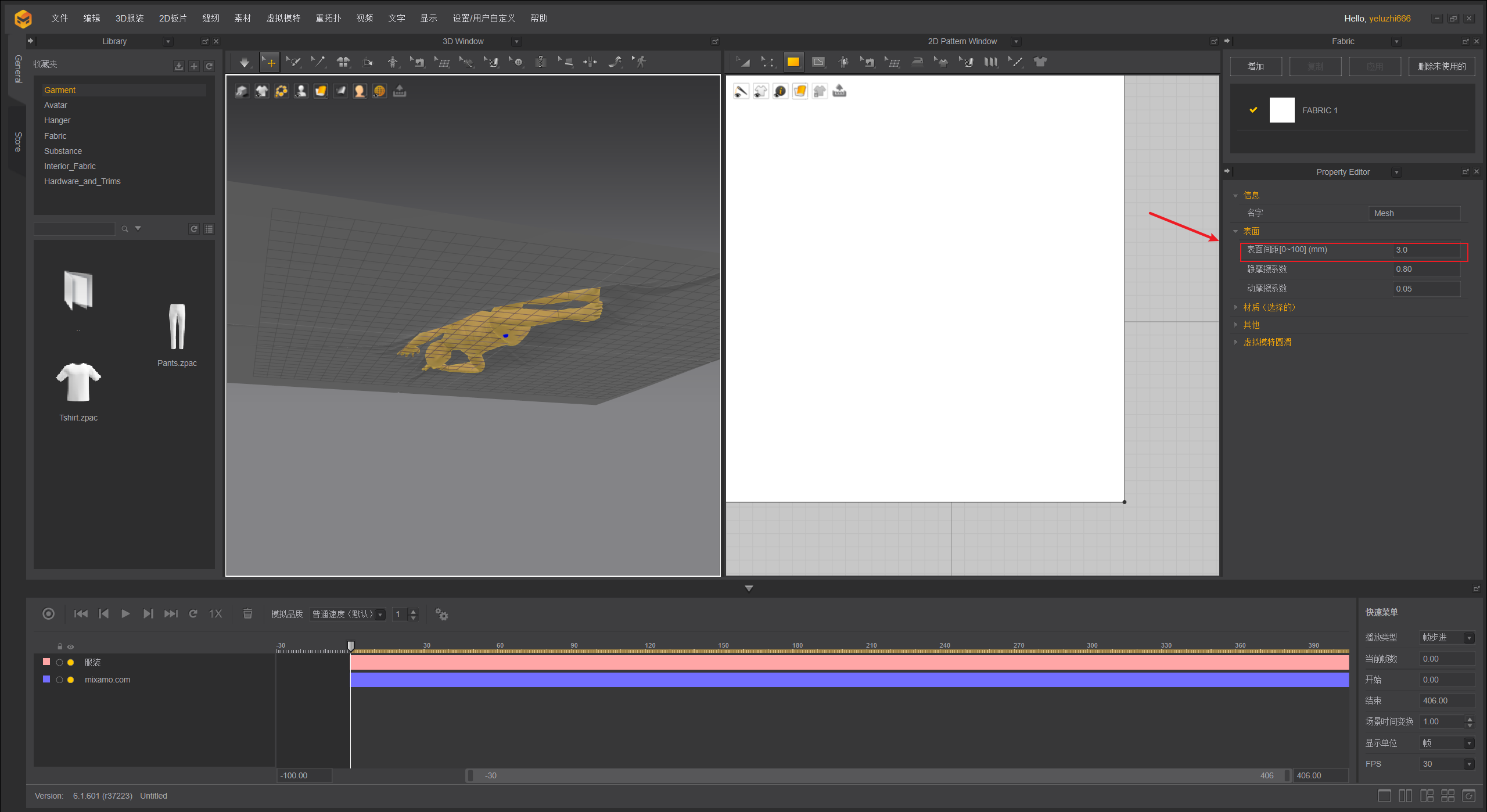Viewport: 1487px width, 812px height.
Task: Click the Simulate down-arrow tool
Action: click(x=244, y=62)
